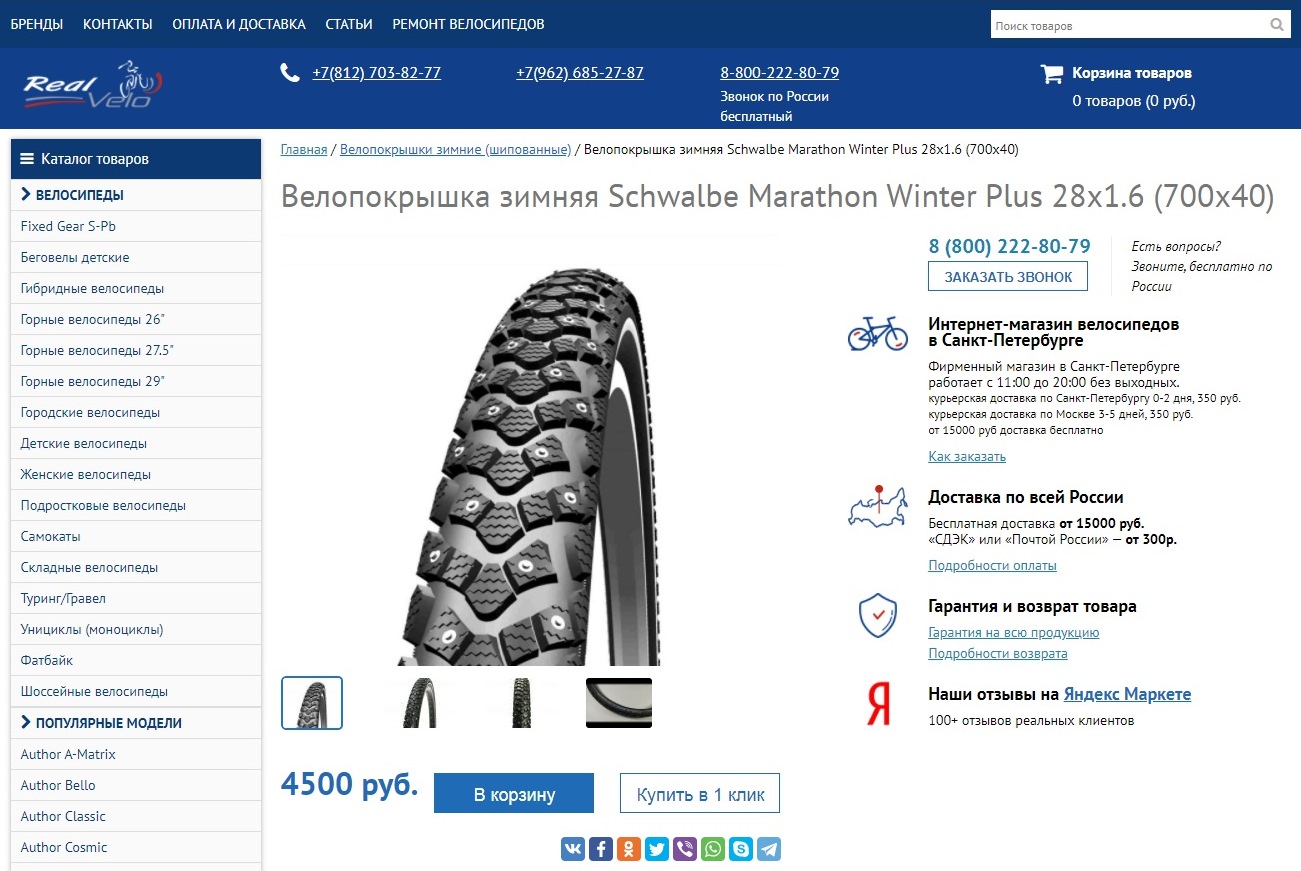Click the search magnifier icon
Viewport: 1301px width, 871px height.
coord(1277,25)
